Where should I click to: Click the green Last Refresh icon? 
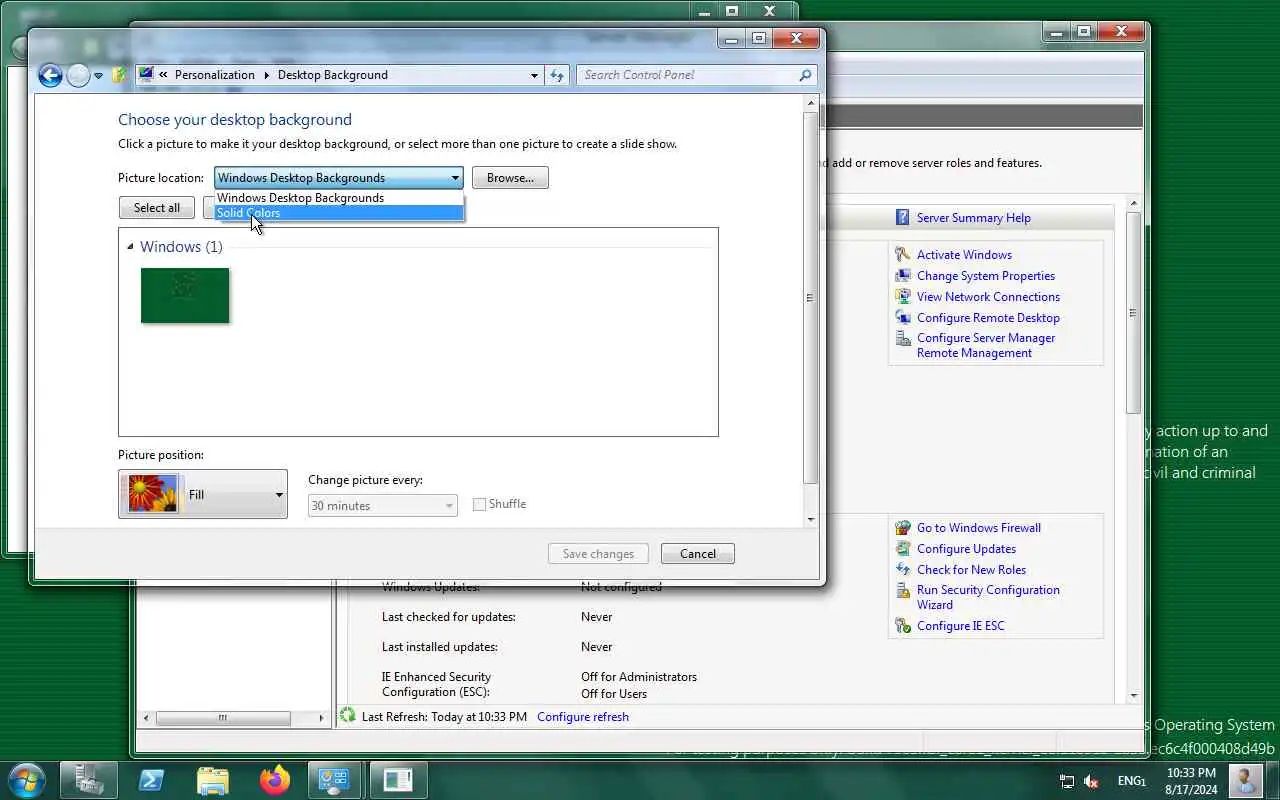348,715
